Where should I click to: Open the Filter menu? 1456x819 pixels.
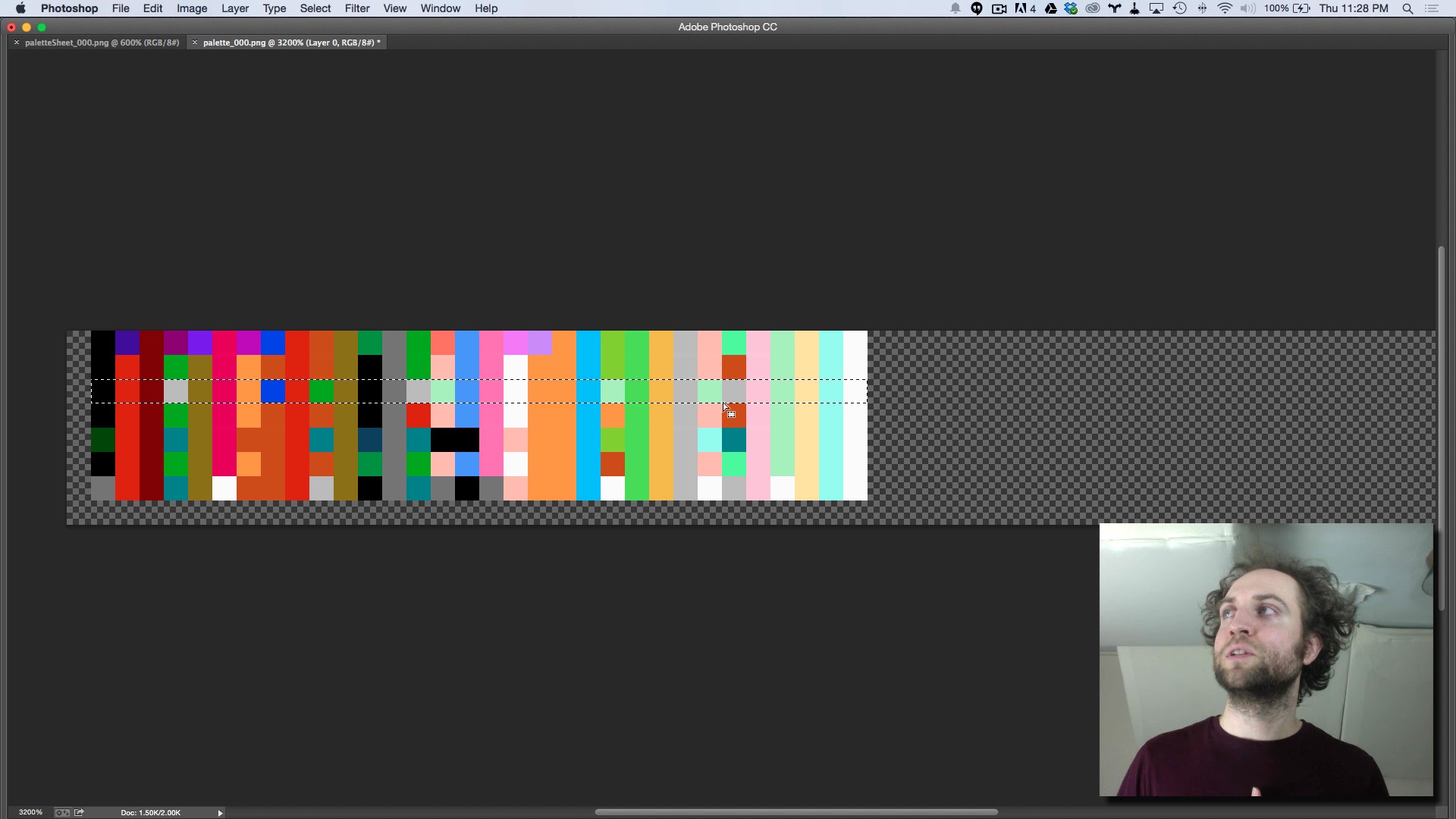tap(356, 8)
